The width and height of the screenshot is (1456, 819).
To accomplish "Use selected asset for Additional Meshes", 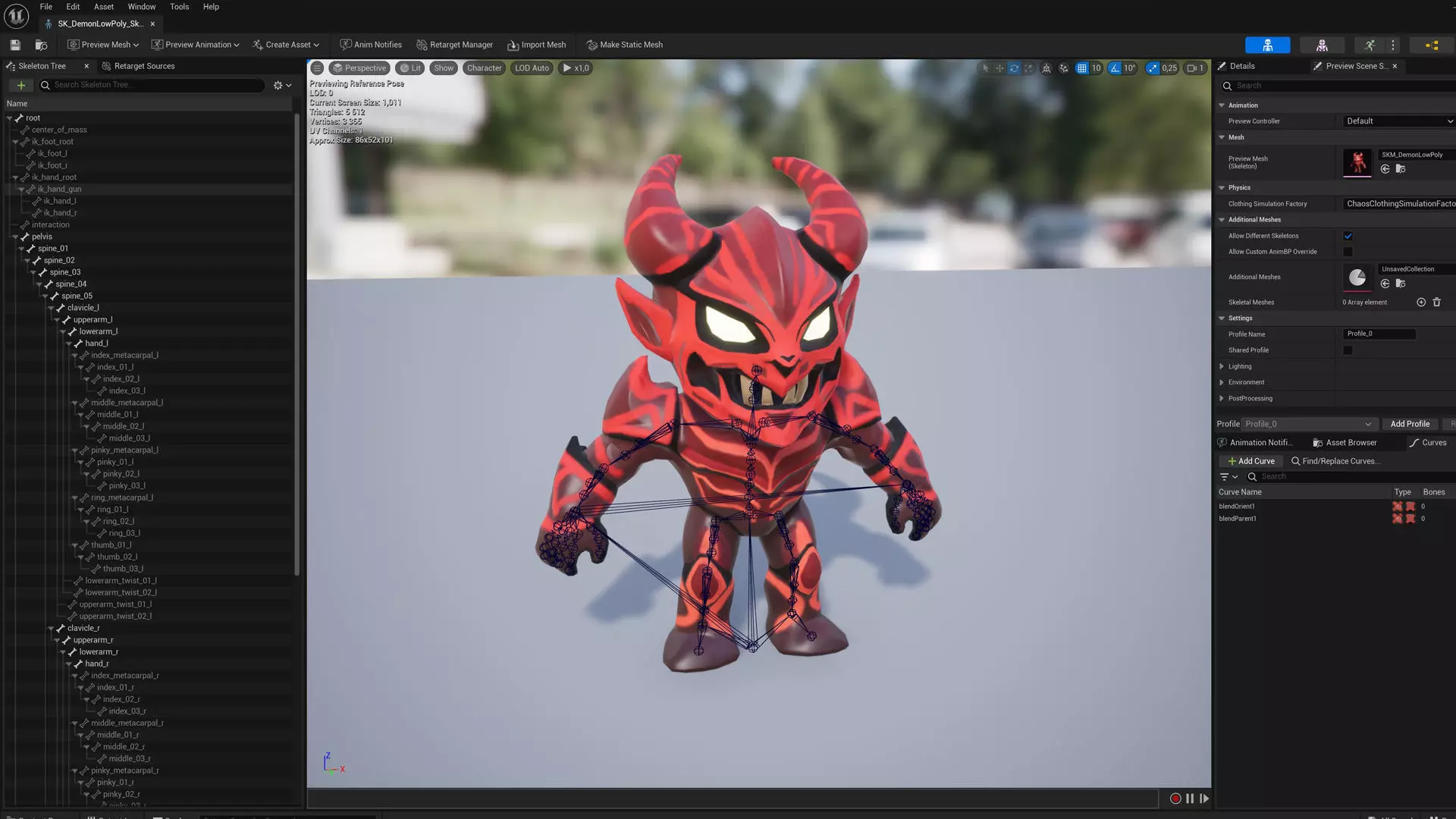I will coord(1385,284).
